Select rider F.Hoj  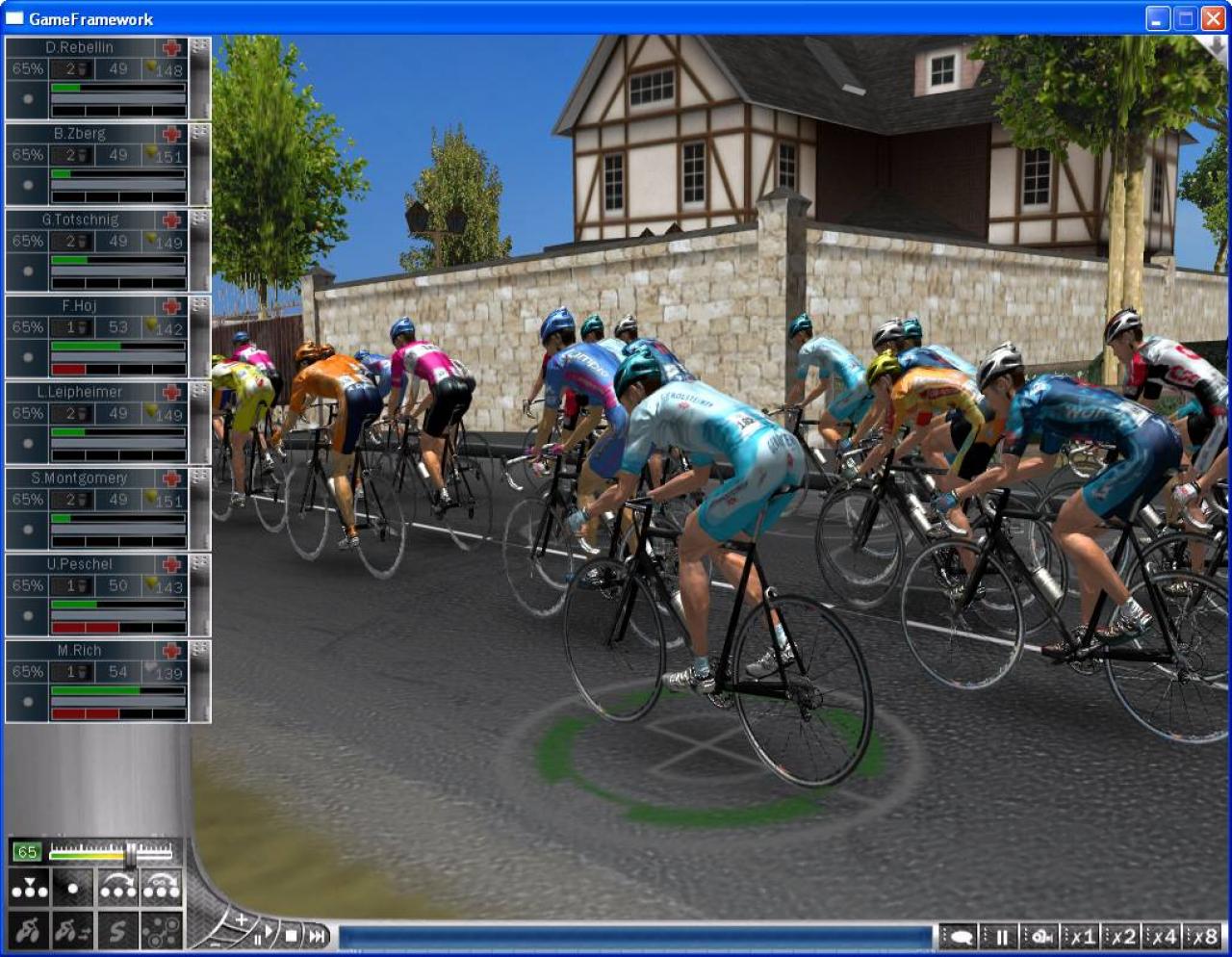point(79,306)
